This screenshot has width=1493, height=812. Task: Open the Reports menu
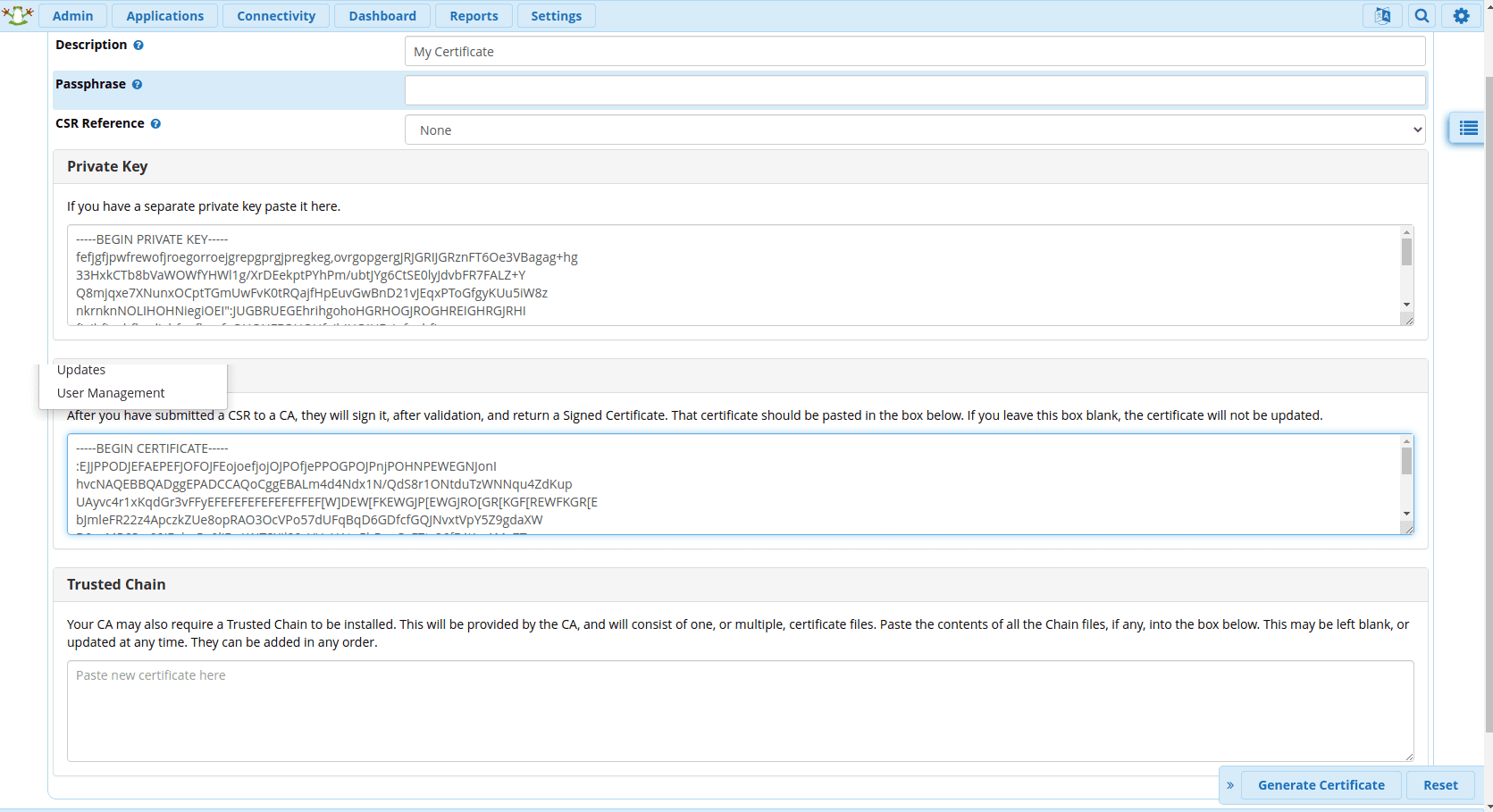[474, 16]
